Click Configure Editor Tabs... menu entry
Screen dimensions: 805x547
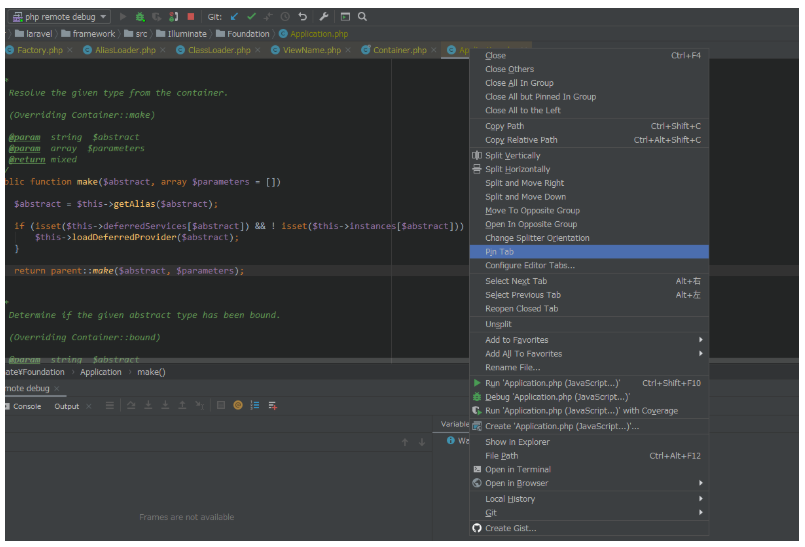pos(589,266)
